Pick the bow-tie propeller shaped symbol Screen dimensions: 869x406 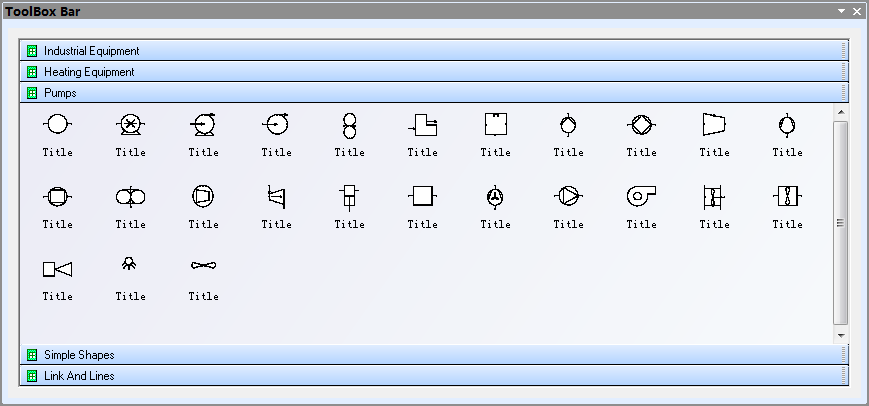[x=203, y=266]
